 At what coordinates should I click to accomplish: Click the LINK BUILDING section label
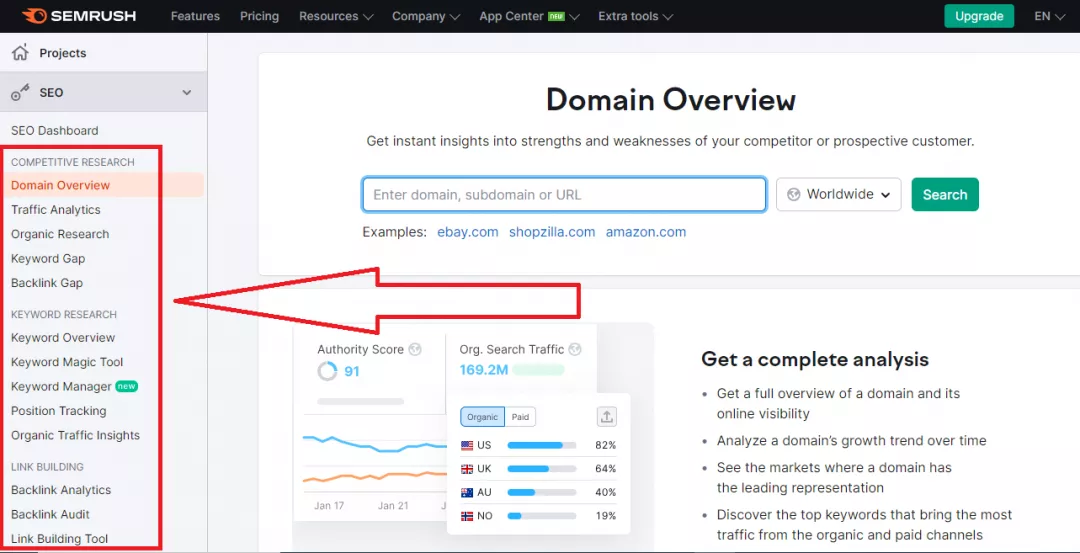click(x=48, y=467)
